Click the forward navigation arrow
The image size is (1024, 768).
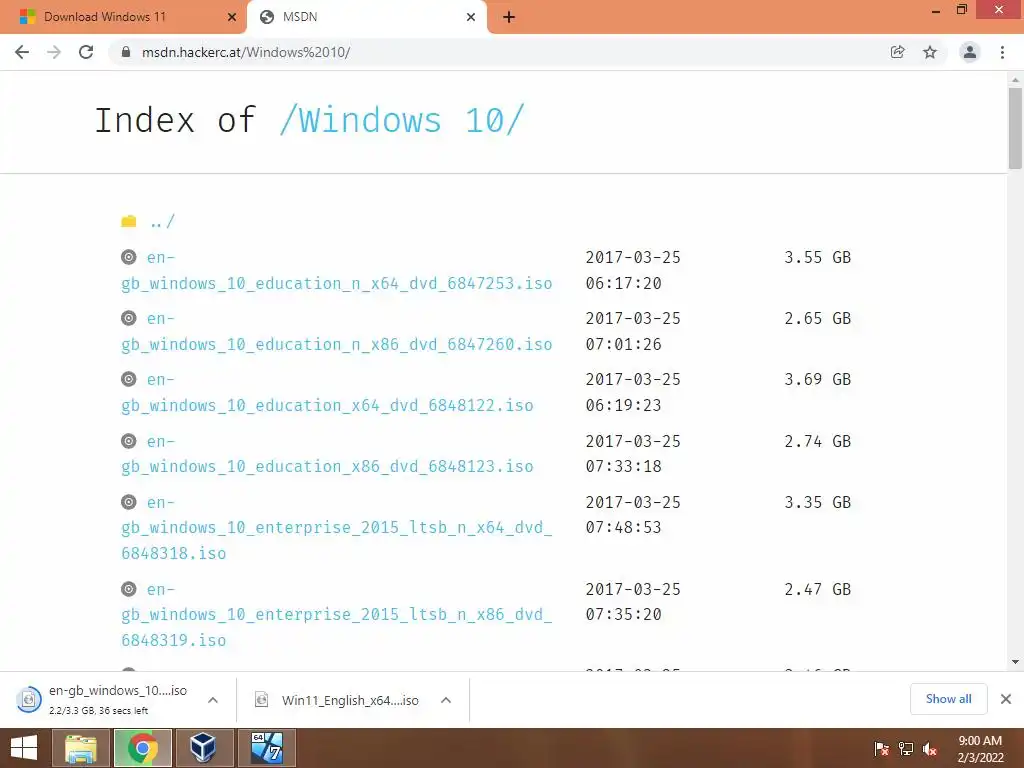coord(54,52)
